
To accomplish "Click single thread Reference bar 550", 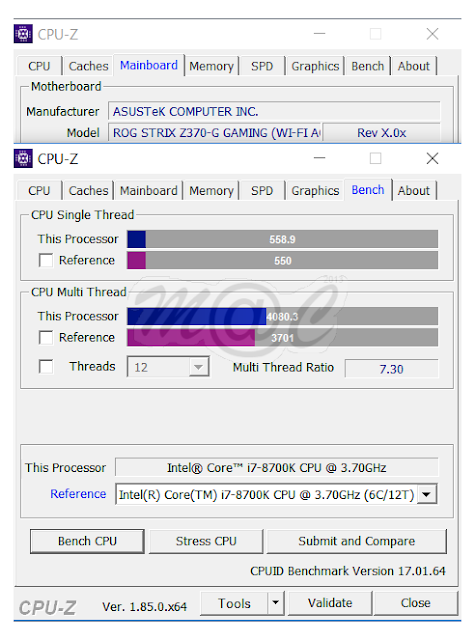I will pos(282,260).
